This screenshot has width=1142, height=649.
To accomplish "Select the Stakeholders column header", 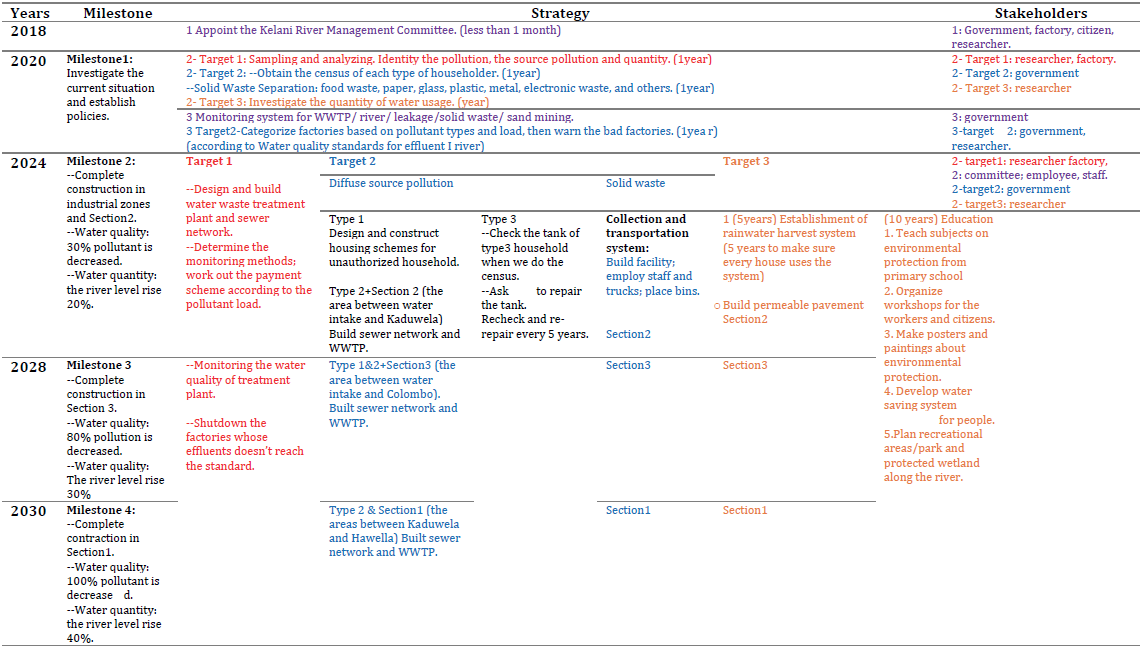I will (1040, 13).
